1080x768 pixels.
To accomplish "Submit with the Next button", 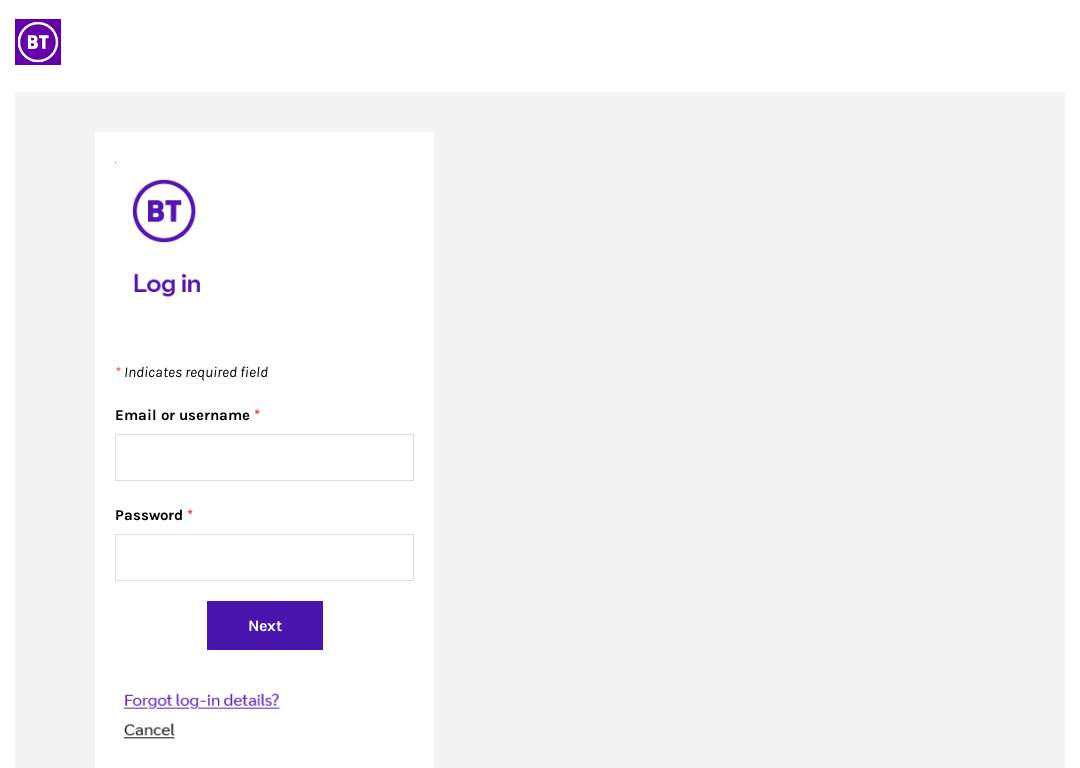I will [x=265, y=625].
